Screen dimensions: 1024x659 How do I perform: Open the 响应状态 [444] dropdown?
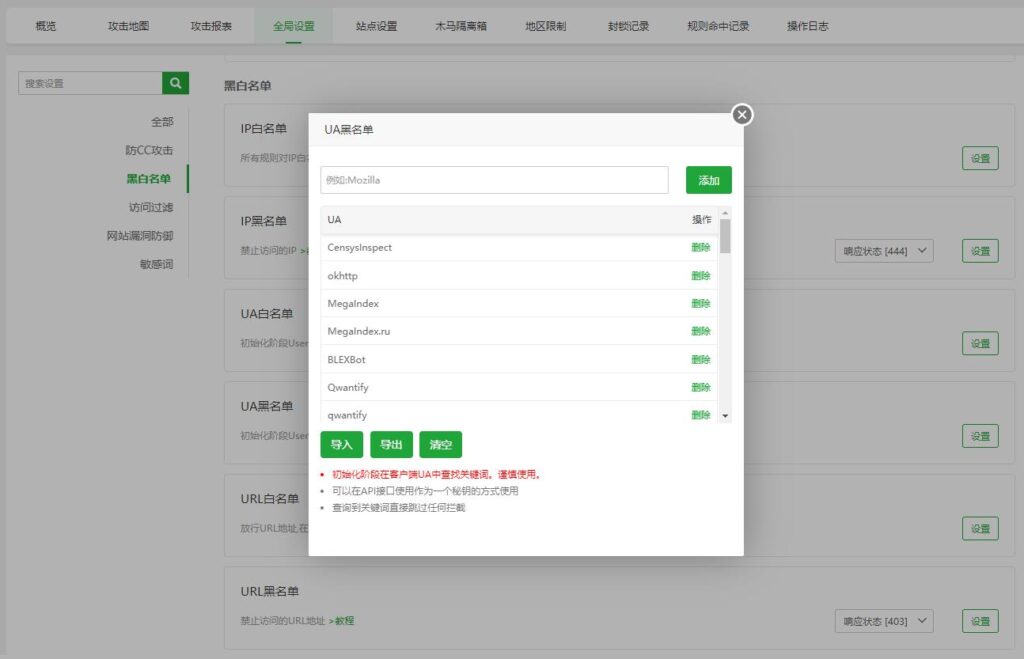884,251
